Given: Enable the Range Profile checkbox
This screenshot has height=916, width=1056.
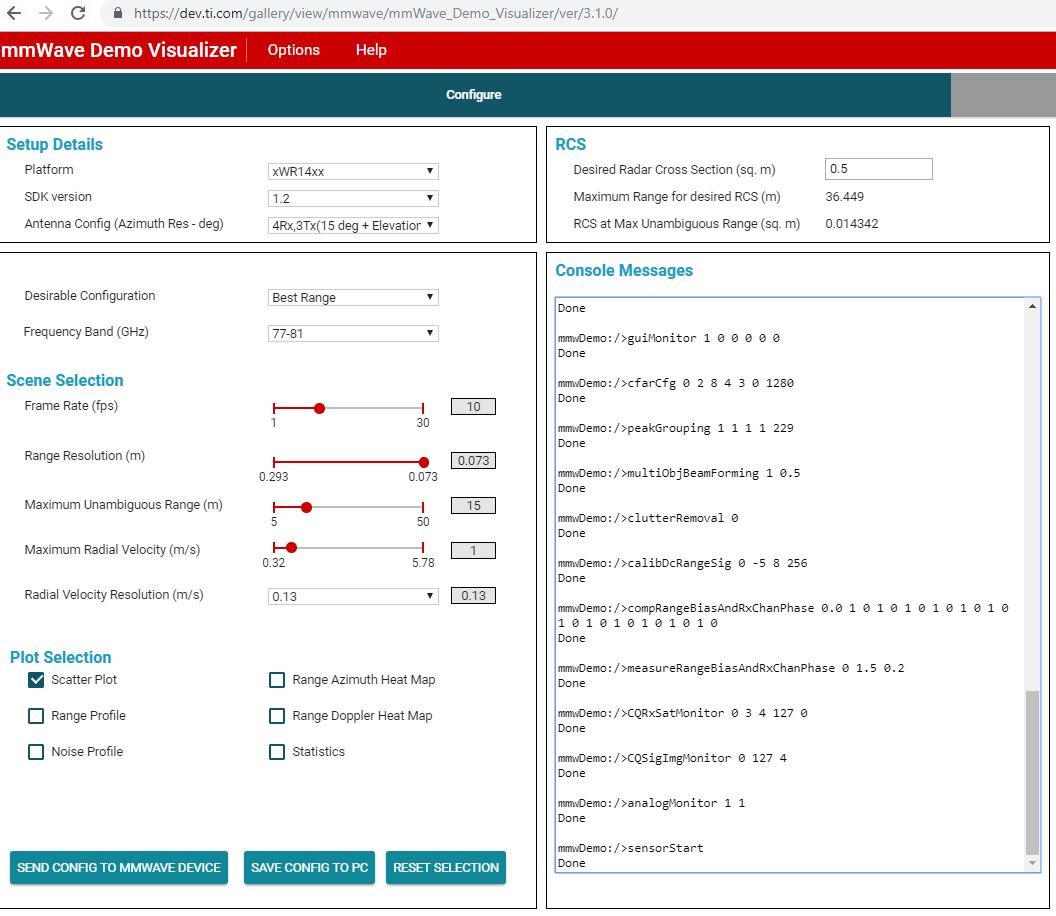Looking at the screenshot, I should tap(36, 715).
